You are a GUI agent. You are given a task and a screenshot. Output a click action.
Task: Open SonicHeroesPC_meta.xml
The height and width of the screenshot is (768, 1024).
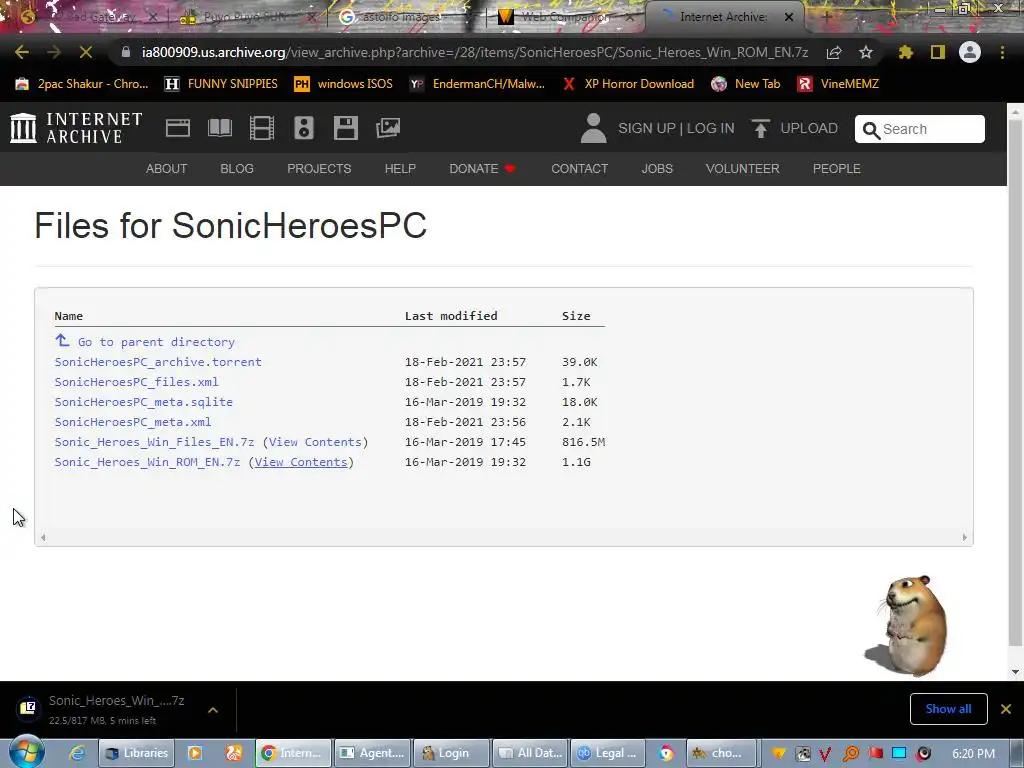click(133, 422)
